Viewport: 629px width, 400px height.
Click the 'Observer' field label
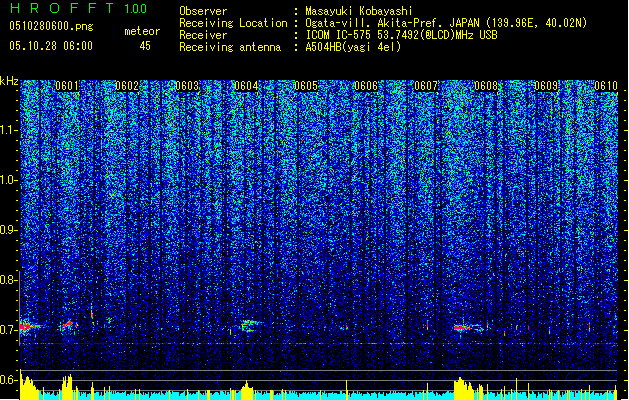pos(203,11)
